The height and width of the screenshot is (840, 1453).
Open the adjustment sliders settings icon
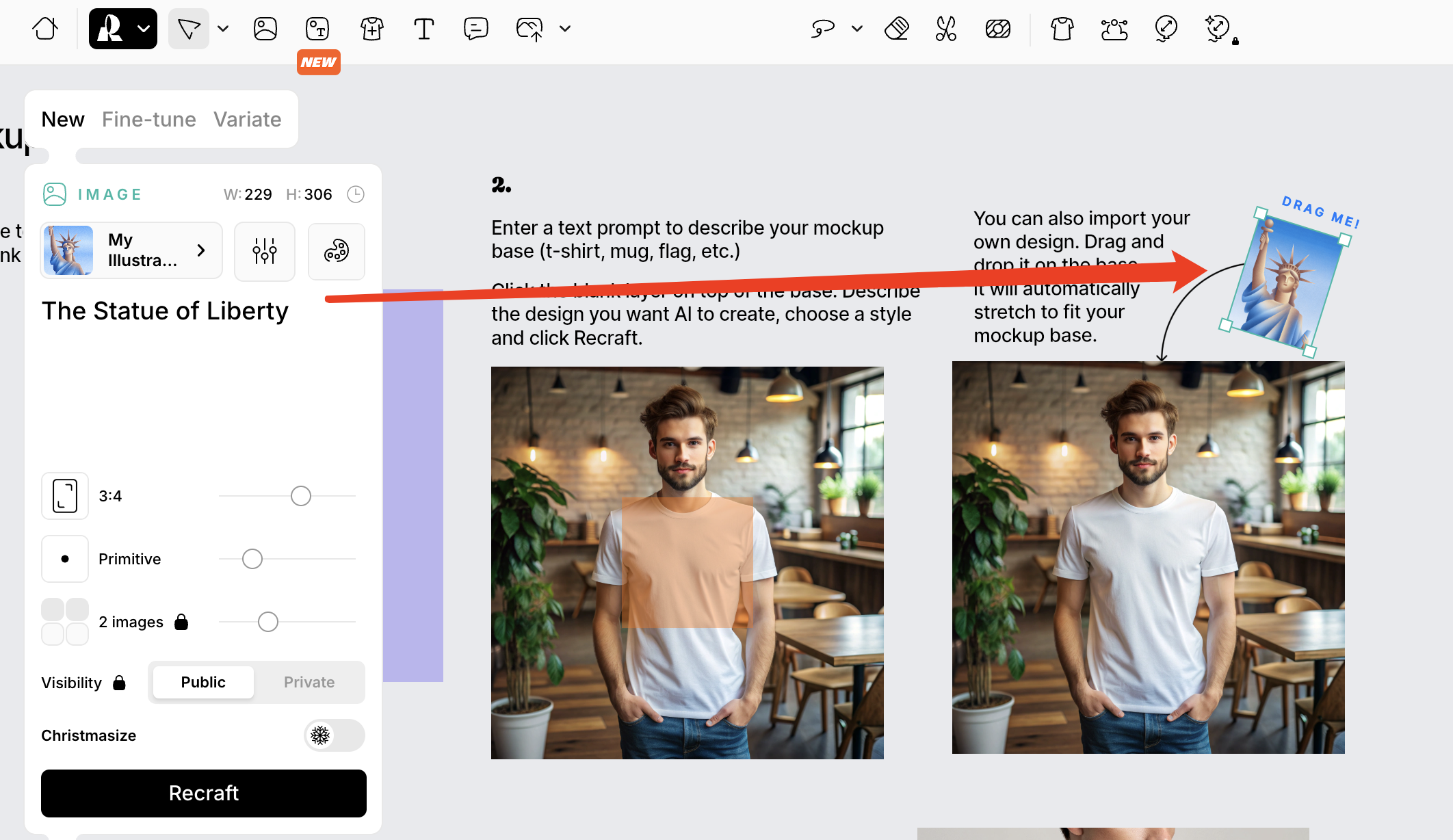pos(265,251)
